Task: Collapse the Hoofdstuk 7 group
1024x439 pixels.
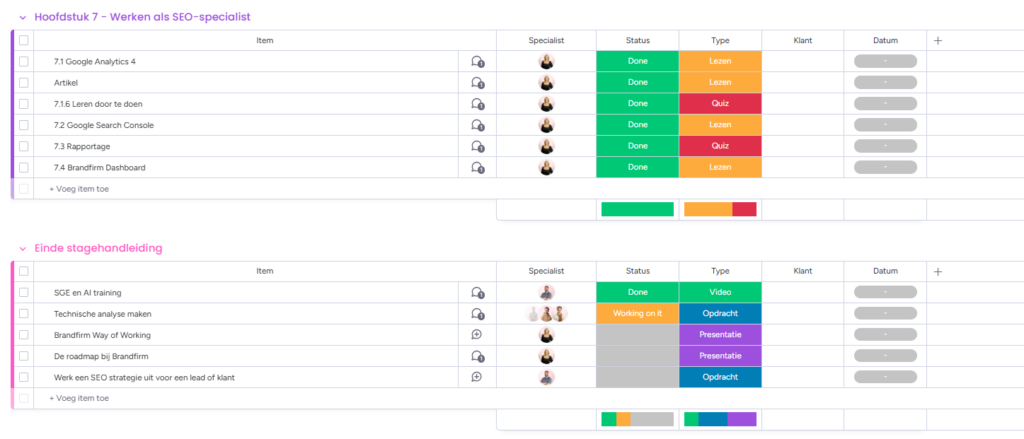Action: (22, 17)
